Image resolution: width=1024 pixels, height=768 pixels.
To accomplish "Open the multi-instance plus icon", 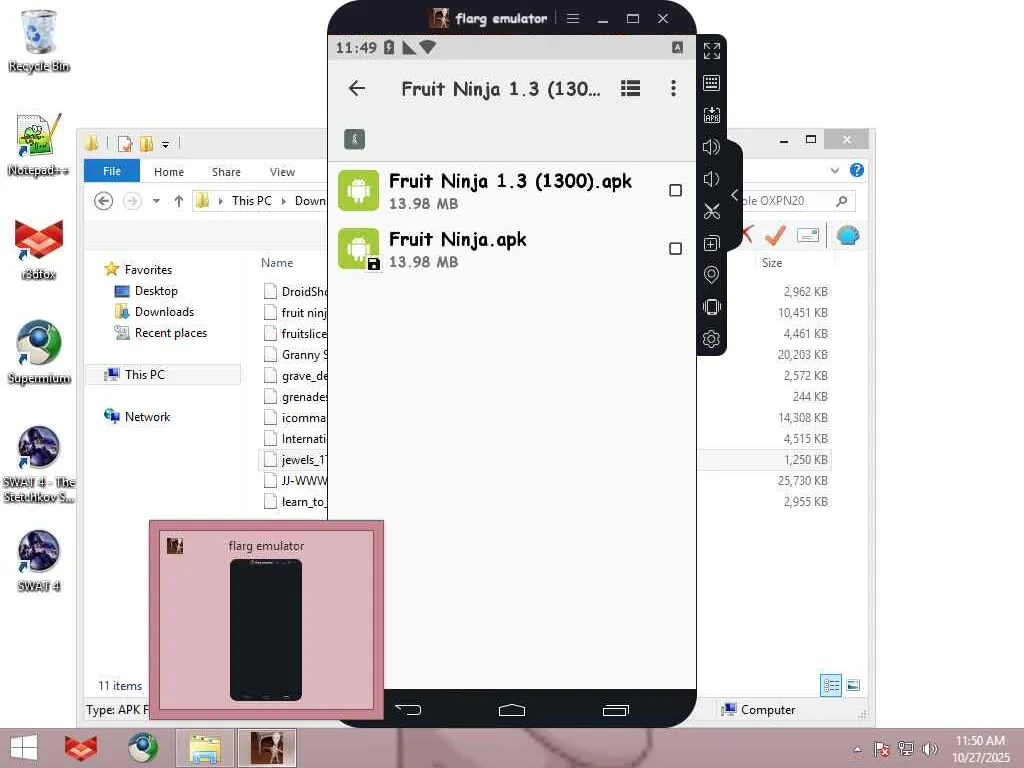I will (x=711, y=243).
